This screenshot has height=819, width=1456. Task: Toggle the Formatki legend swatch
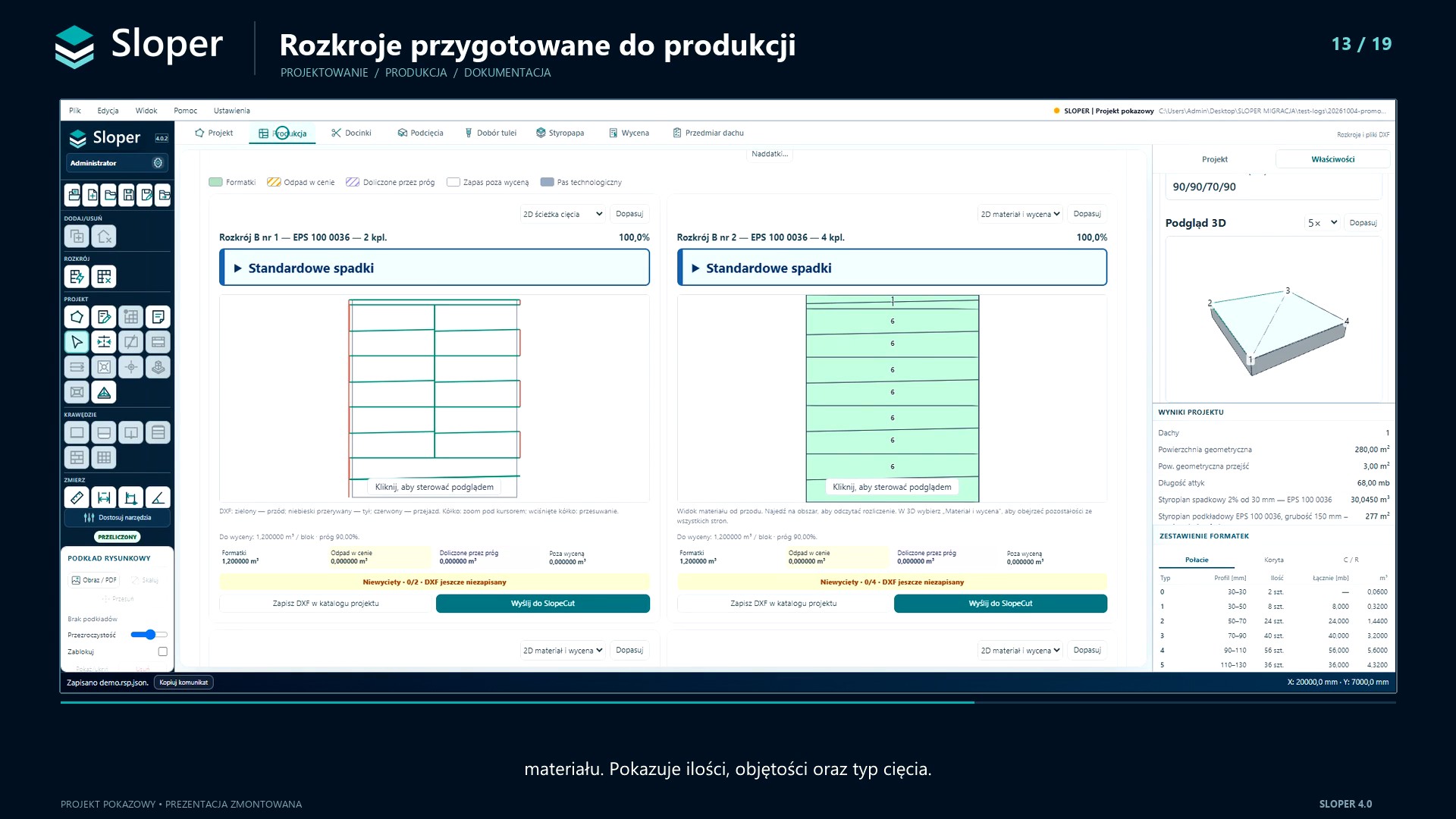tap(215, 182)
